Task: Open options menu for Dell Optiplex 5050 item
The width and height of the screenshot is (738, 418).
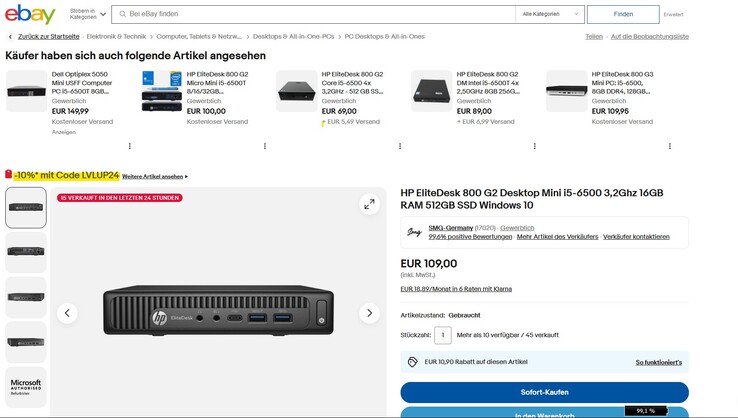Action: [129, 146]
